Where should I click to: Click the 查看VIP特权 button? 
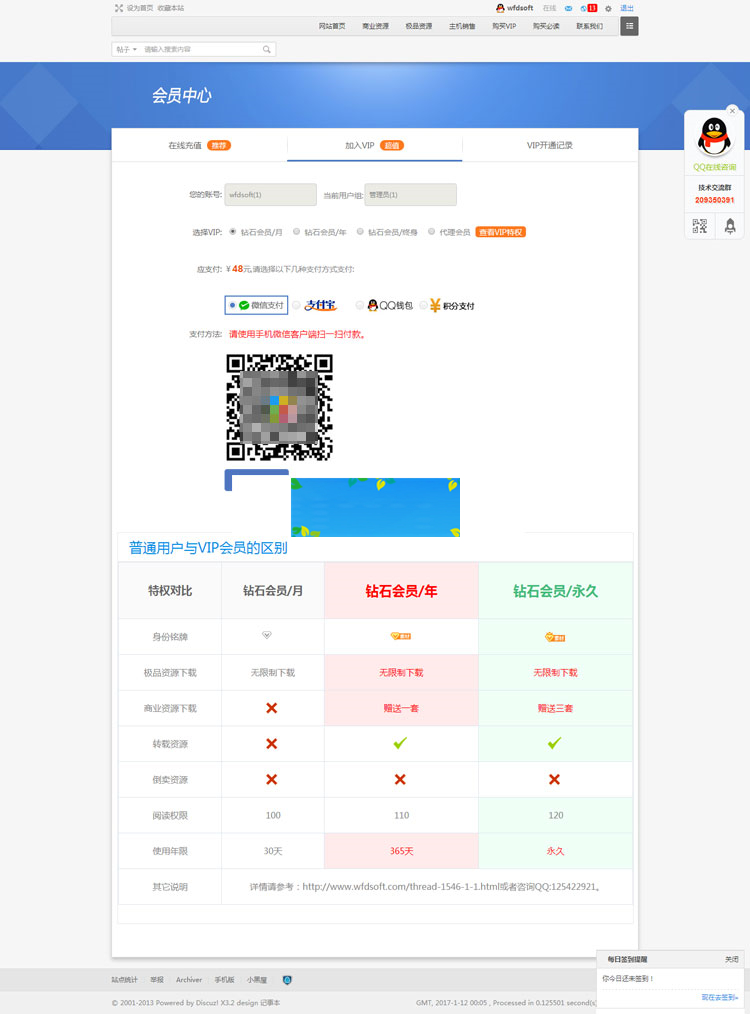click(500, 232)
